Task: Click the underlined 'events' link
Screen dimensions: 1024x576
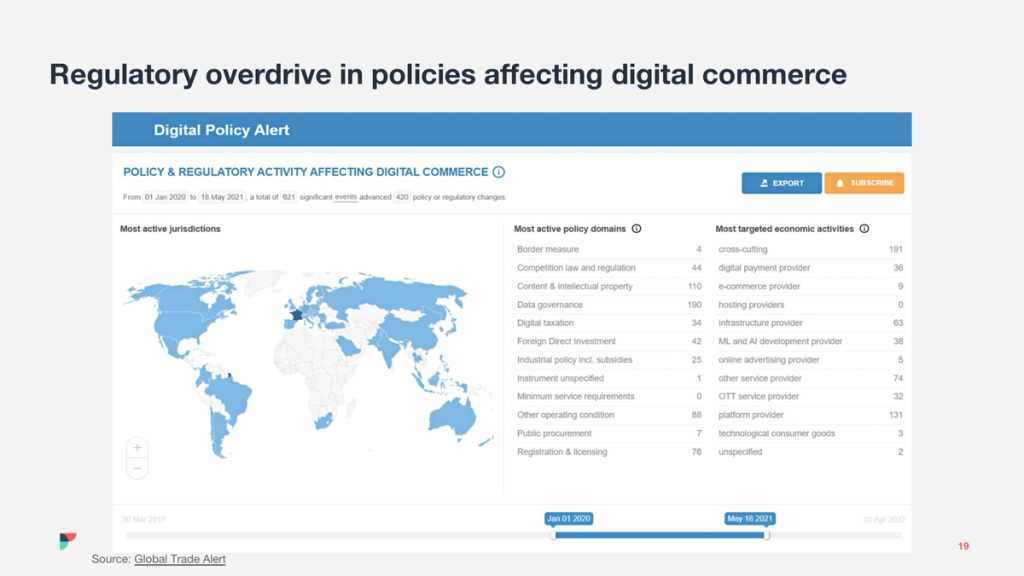Action: (x=346, y=197)
